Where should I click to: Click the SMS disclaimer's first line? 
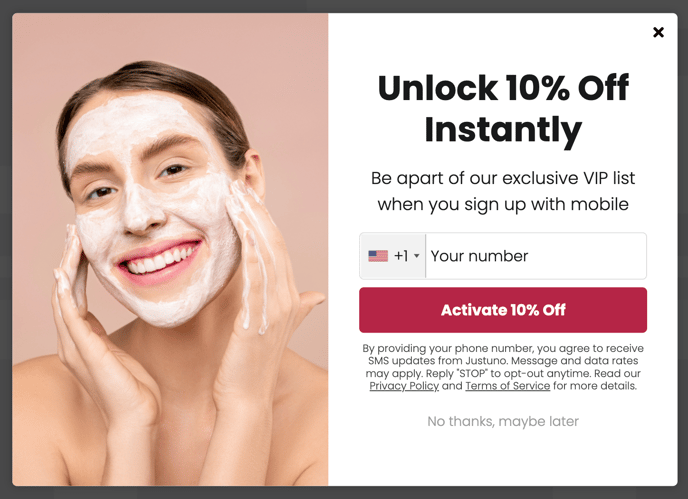503,348
